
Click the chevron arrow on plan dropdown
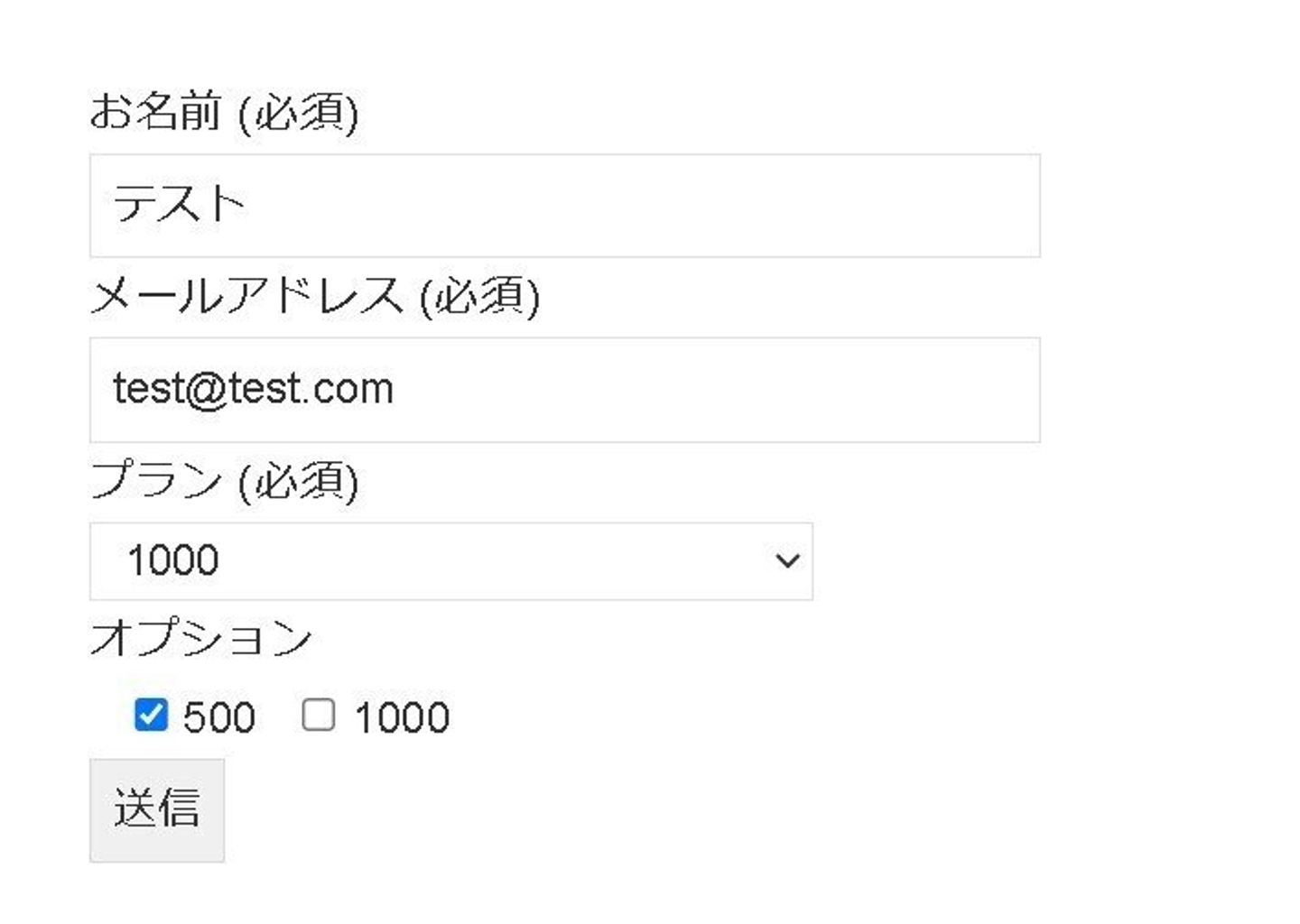point(787,560)
